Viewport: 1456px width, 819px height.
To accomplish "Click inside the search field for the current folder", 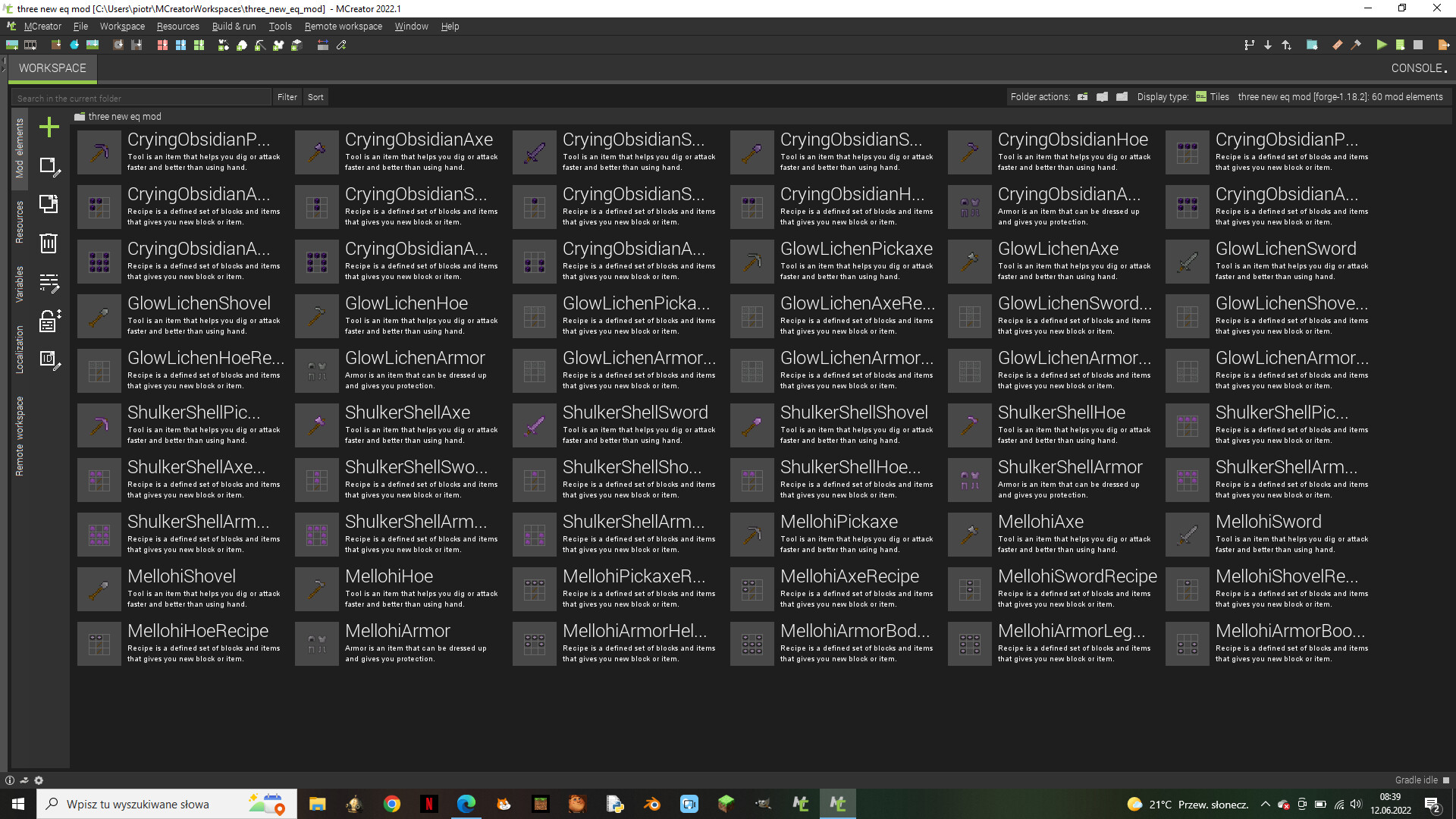I will click(140, 97).
